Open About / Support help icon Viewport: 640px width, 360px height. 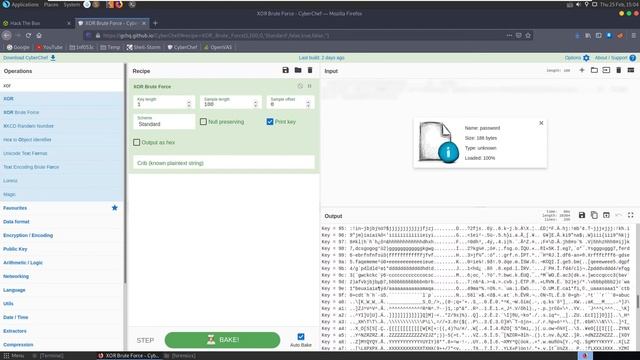coord(633,58)
